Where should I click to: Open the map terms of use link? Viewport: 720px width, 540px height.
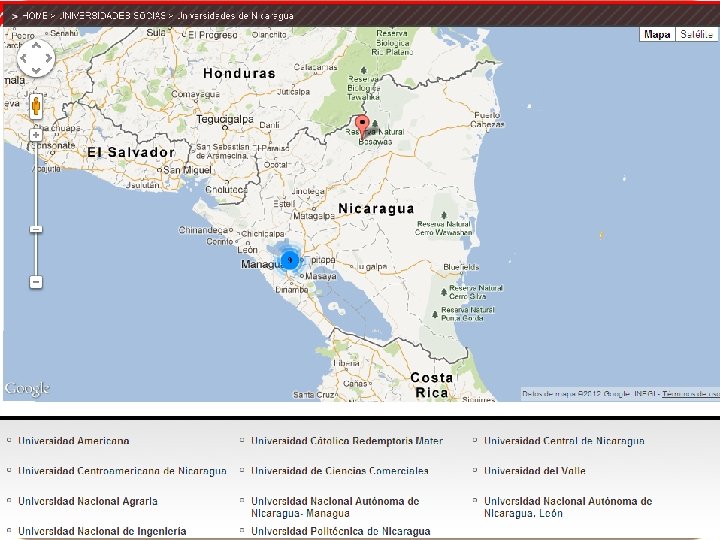(x=690, y=394)
